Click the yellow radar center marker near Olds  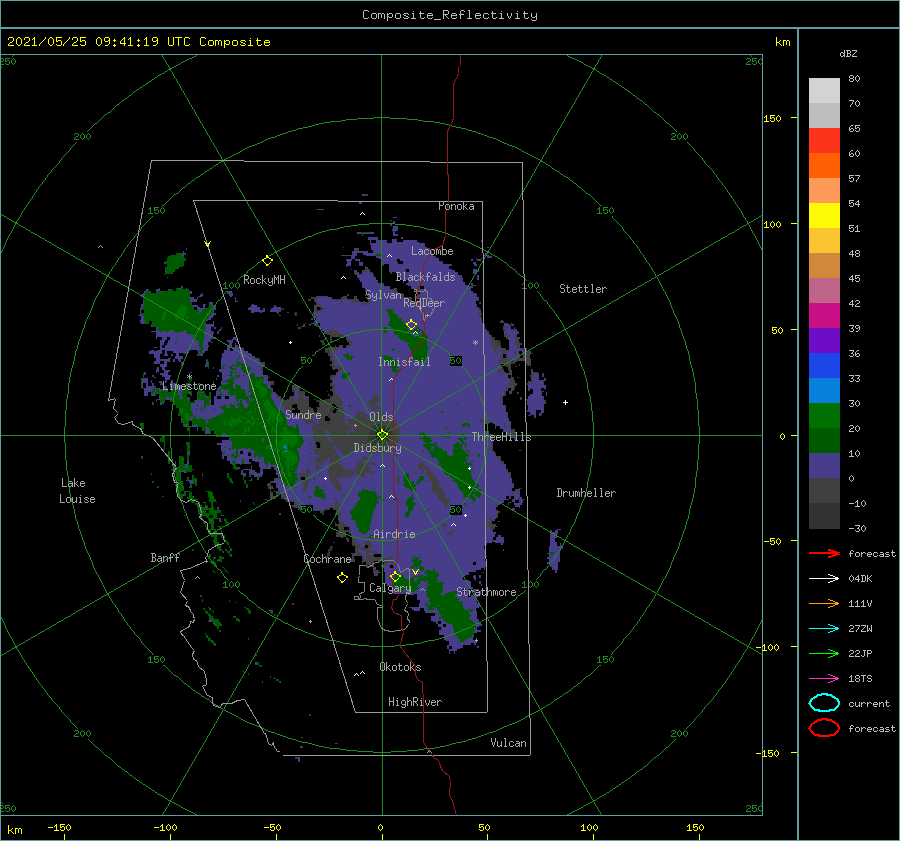[x=382, y=435]
